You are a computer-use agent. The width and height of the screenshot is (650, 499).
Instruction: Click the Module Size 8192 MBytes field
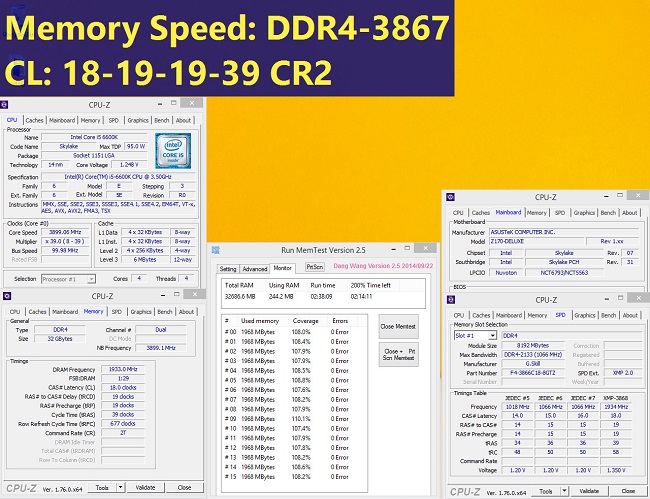pos(533,345)
